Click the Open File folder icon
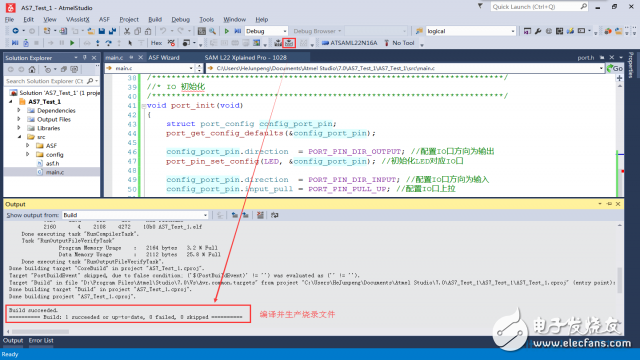The width and height of the screenshot is (640, 360). (x=91, y=31)
